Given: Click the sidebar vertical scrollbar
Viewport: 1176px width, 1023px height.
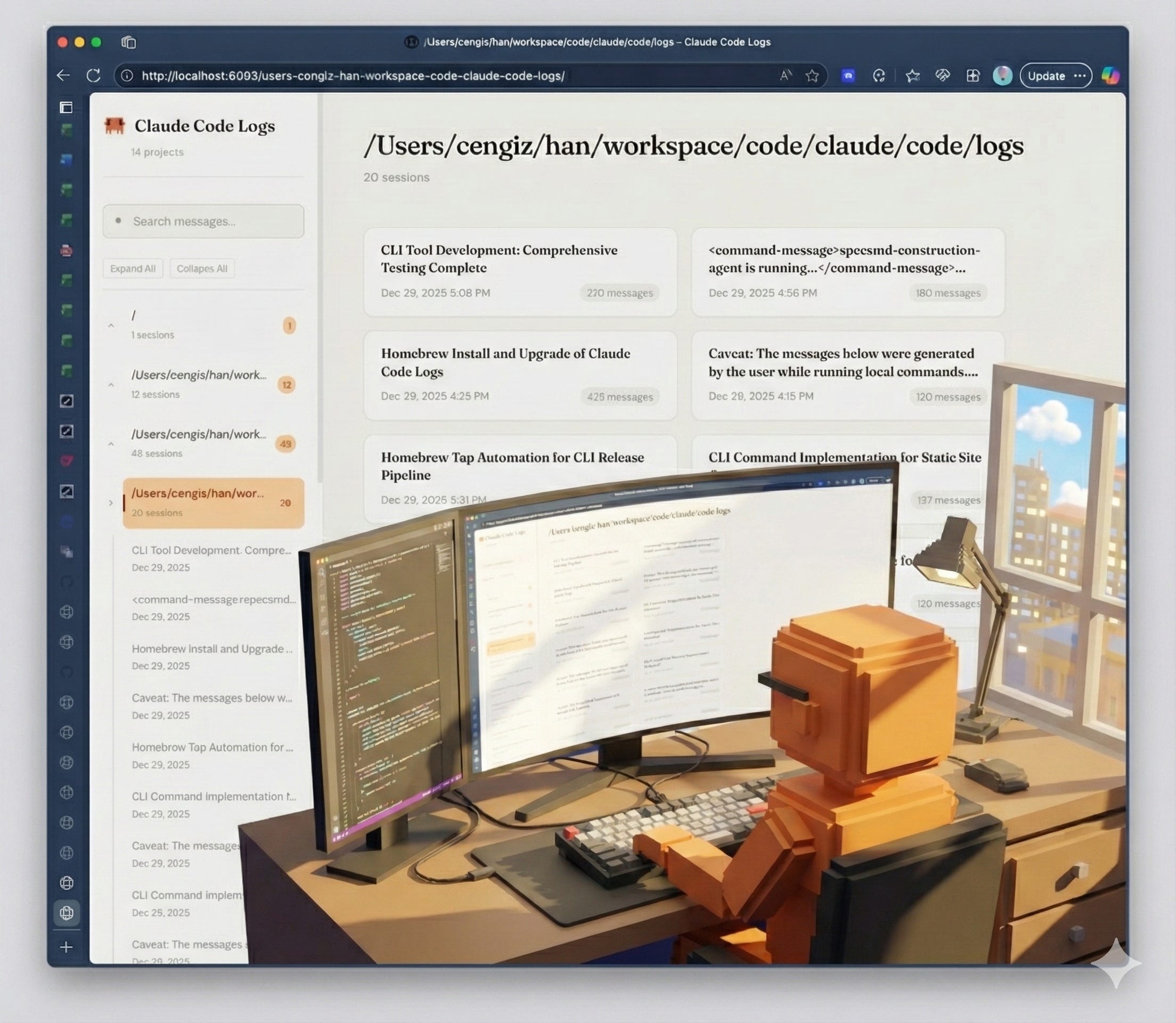Looking at the screenshot, I should coord(320,286).
